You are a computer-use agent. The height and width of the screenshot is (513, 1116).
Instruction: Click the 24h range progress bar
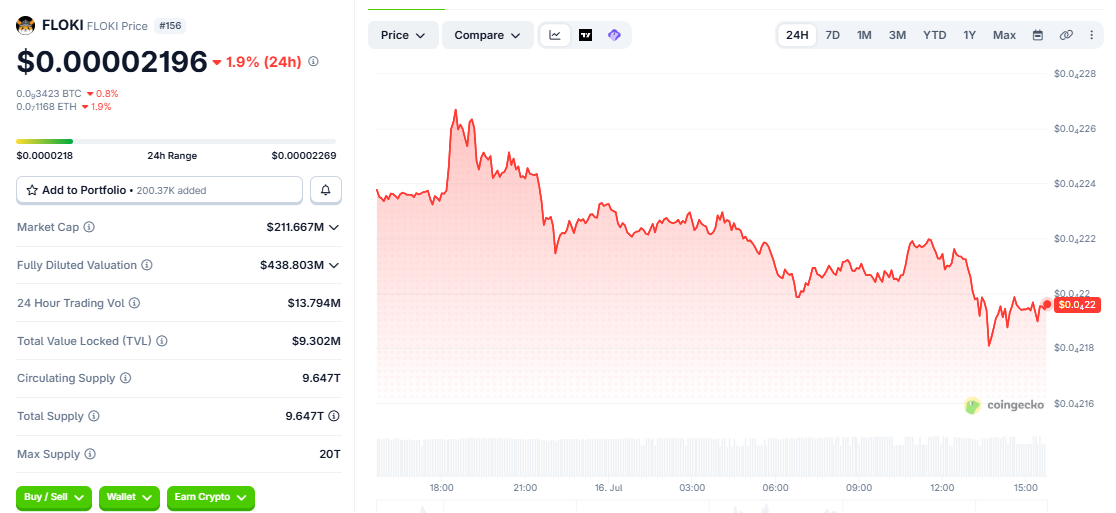176,142
